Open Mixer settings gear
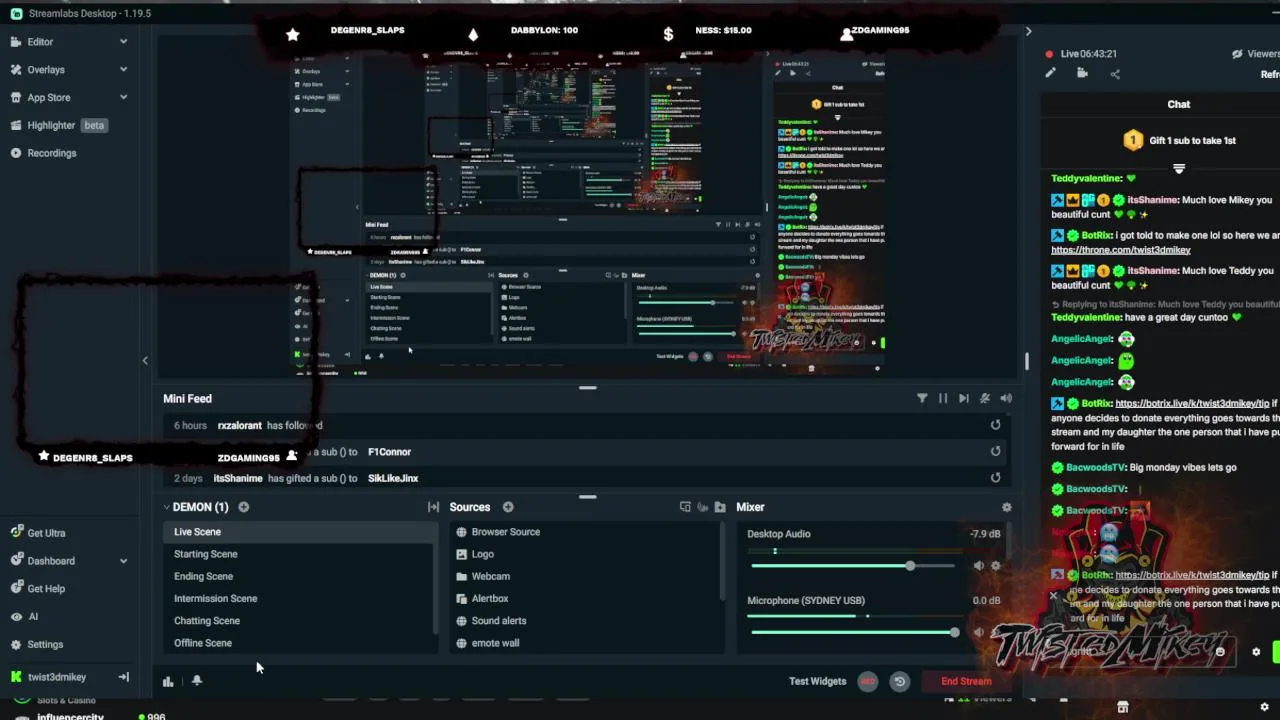The width and height of the screenshot is (1280, 720). click(x=1007, y=507)
